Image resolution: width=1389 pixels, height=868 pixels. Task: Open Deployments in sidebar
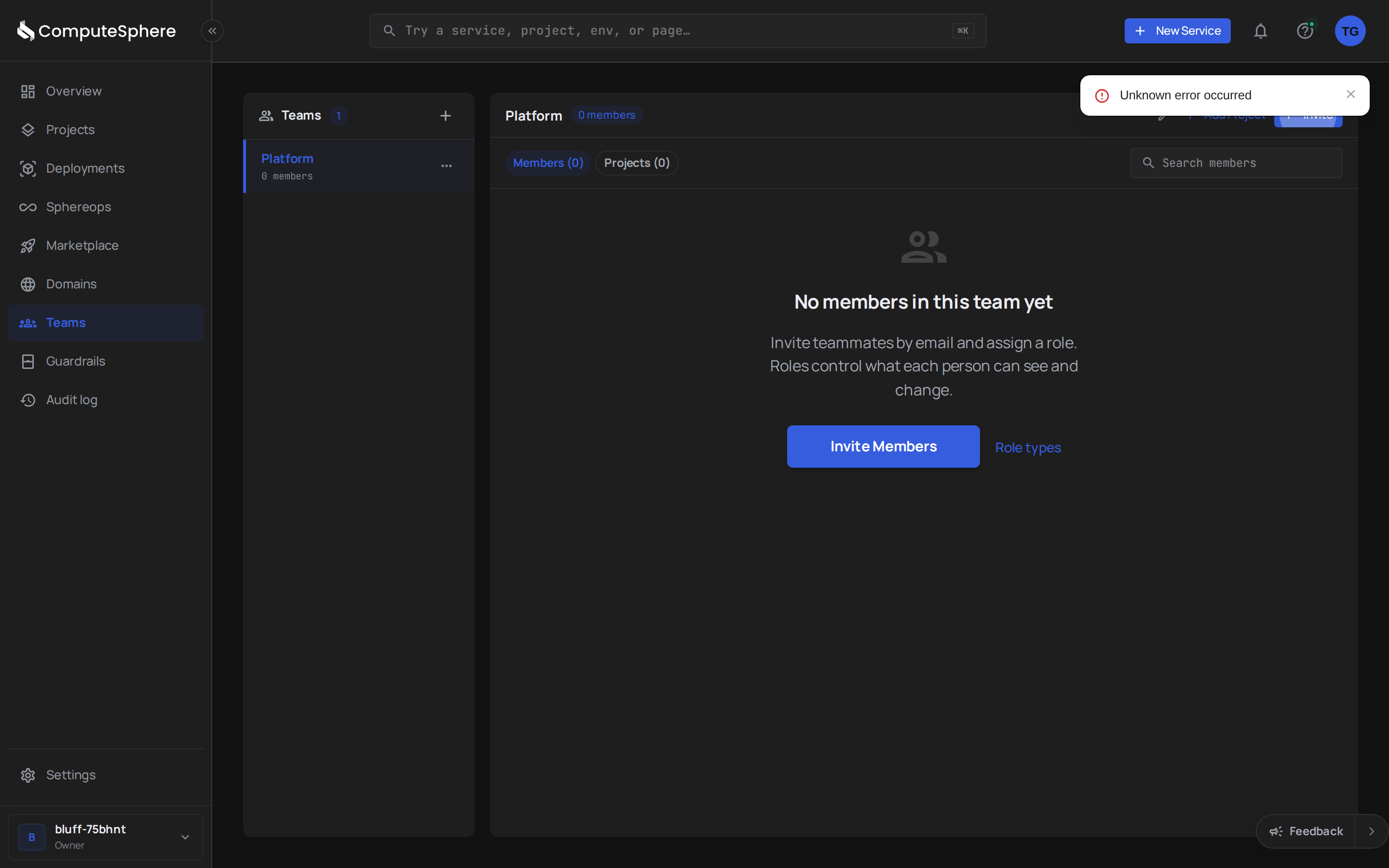tap(106, 168)
